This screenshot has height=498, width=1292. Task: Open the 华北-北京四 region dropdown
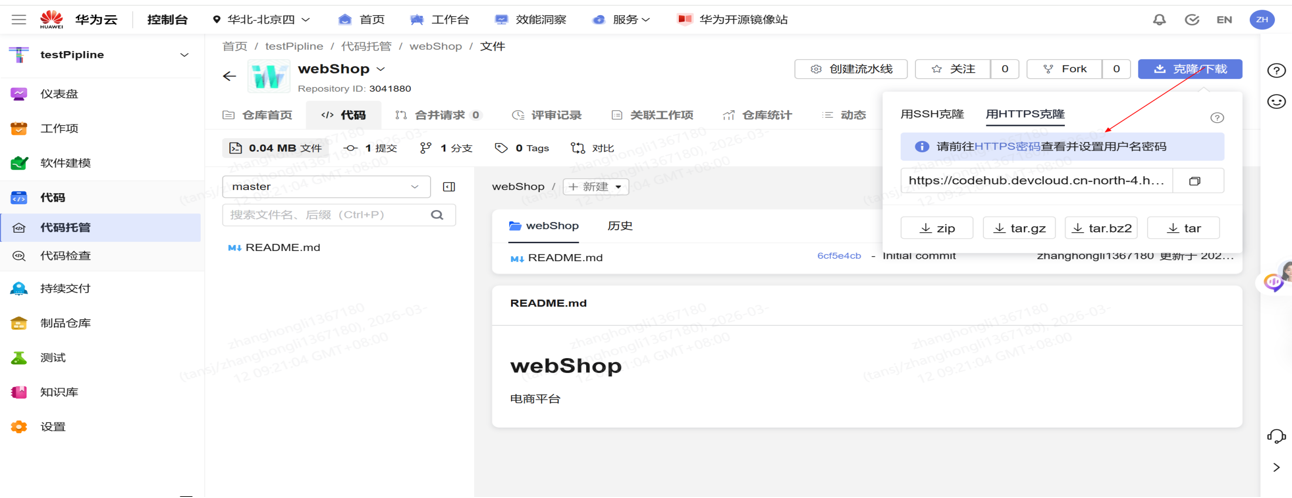[x=261, y=19]
